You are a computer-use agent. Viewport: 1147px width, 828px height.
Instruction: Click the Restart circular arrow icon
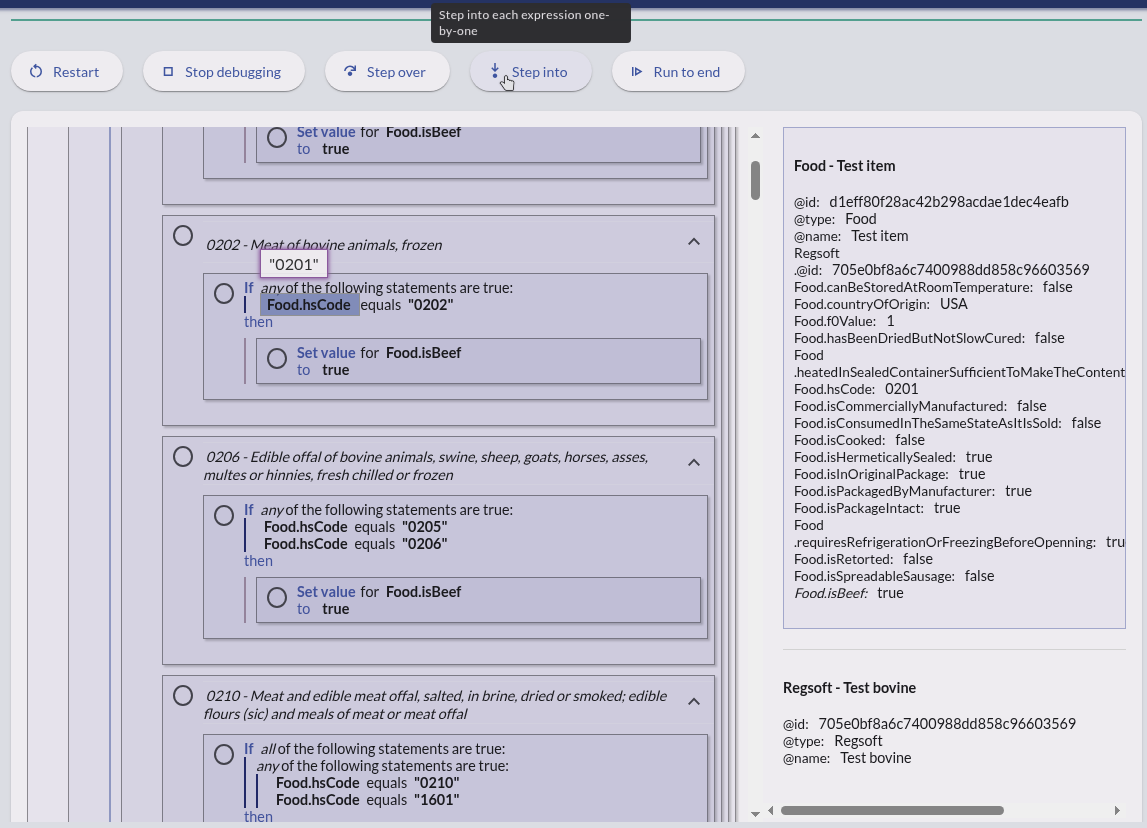36,72
